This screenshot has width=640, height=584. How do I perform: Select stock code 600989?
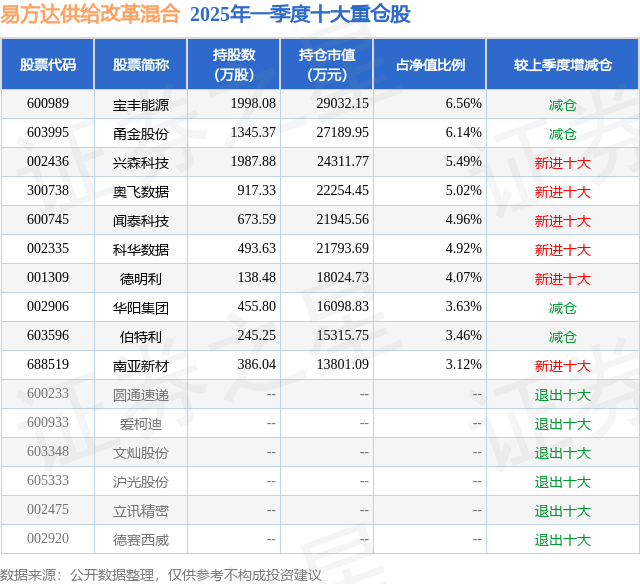pos(48,103)
